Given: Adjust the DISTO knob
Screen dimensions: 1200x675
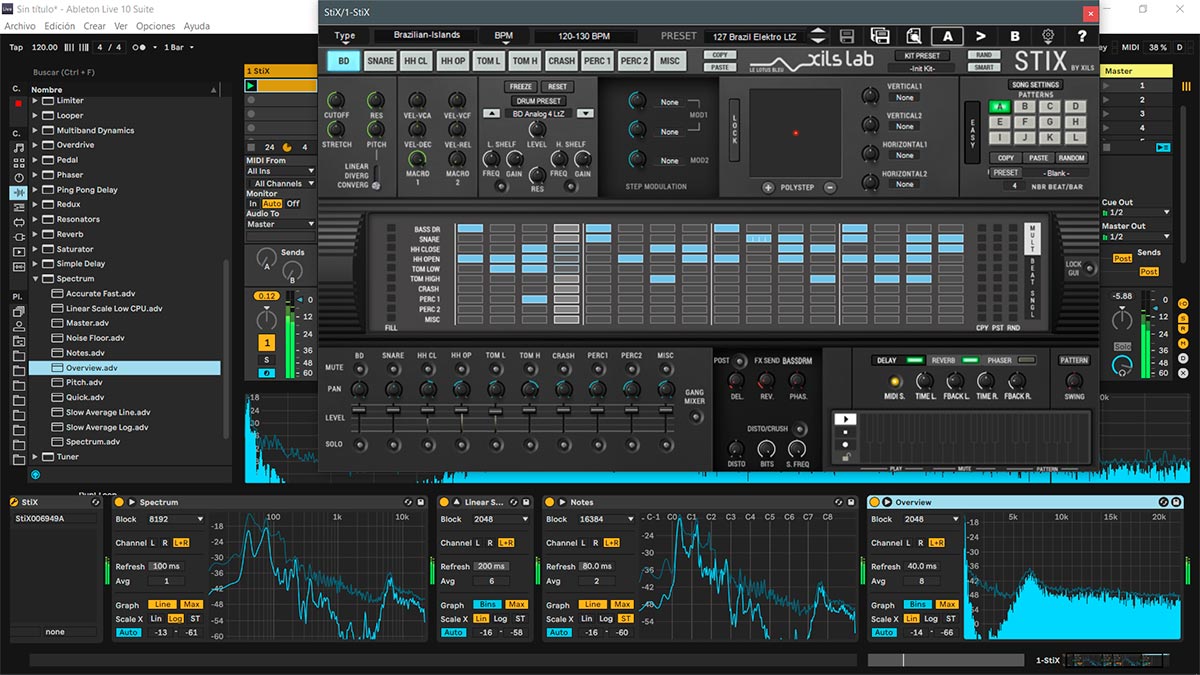Looking at the screenshot, I should pyautogui.click(x=736, y=449).
